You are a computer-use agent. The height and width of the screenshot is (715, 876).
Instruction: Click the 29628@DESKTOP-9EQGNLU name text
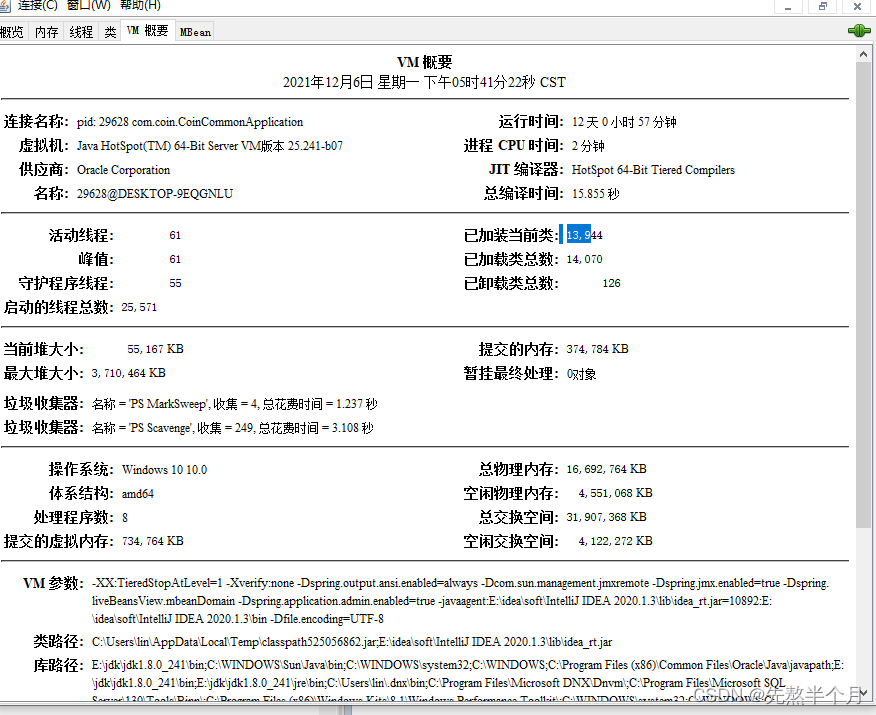(x=155, y=194)
